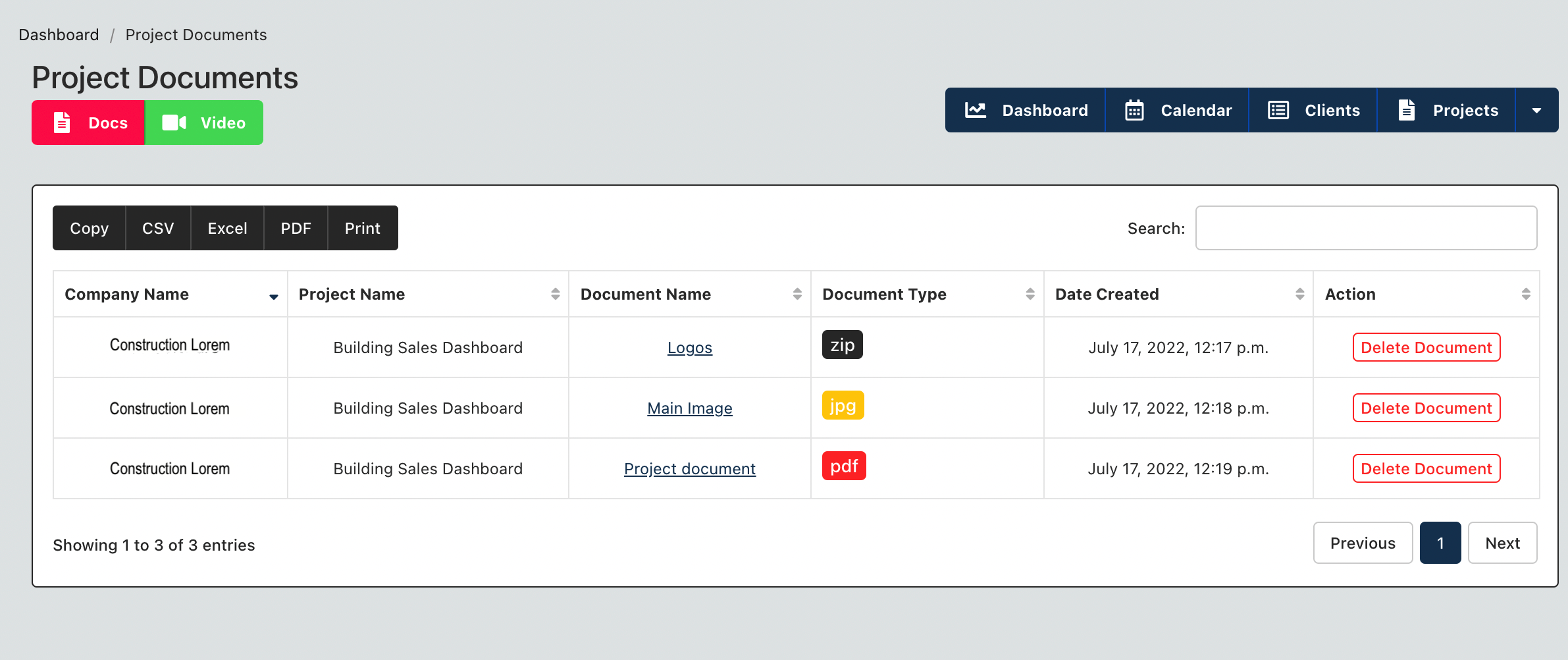
Task: Open the Projects navigation item
Action: pyautogui.click(x=1447, y=110)
